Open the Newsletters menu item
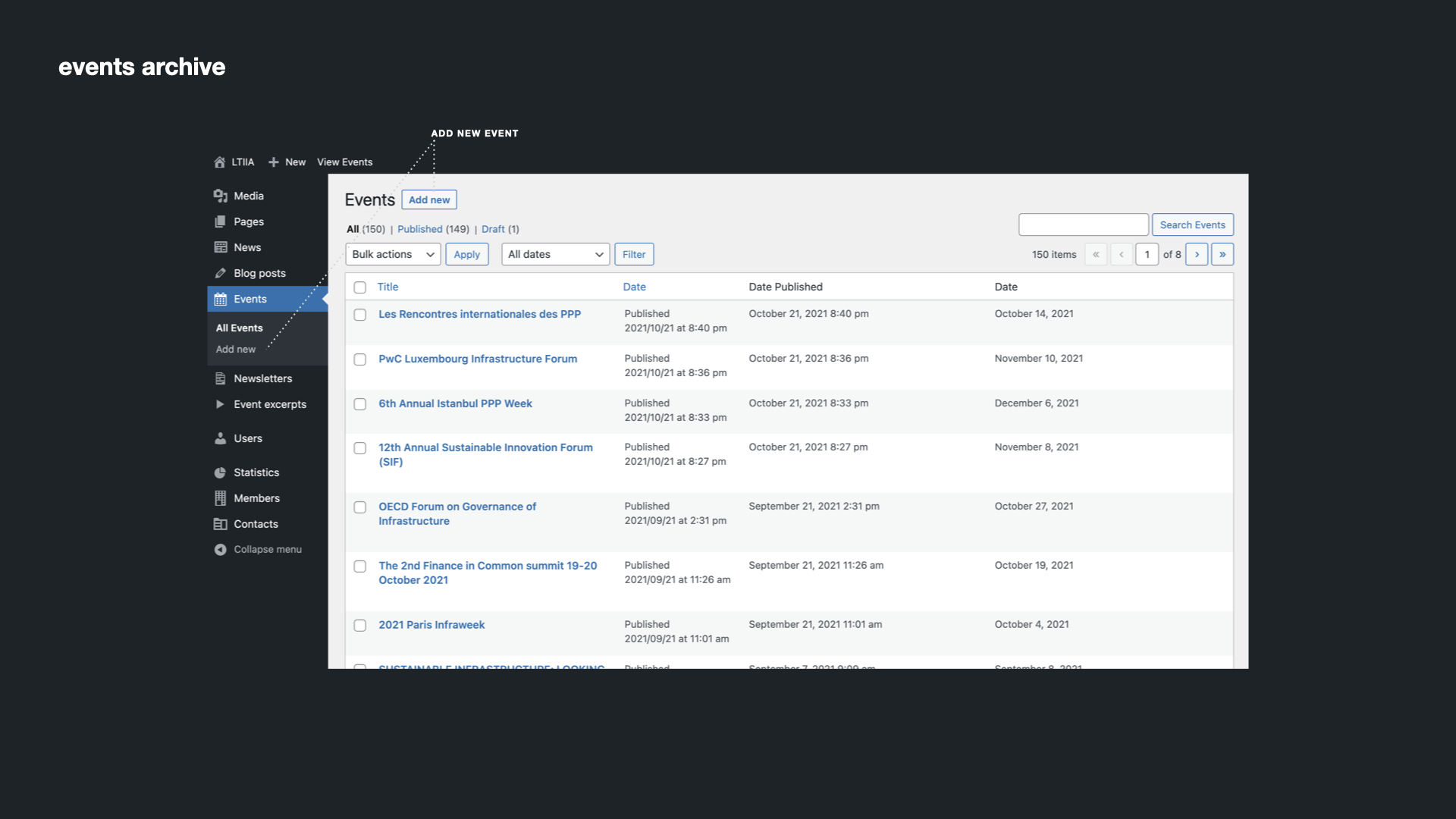Image resolution: width=1456 pixels, height=819 pixels. (263, 378)
